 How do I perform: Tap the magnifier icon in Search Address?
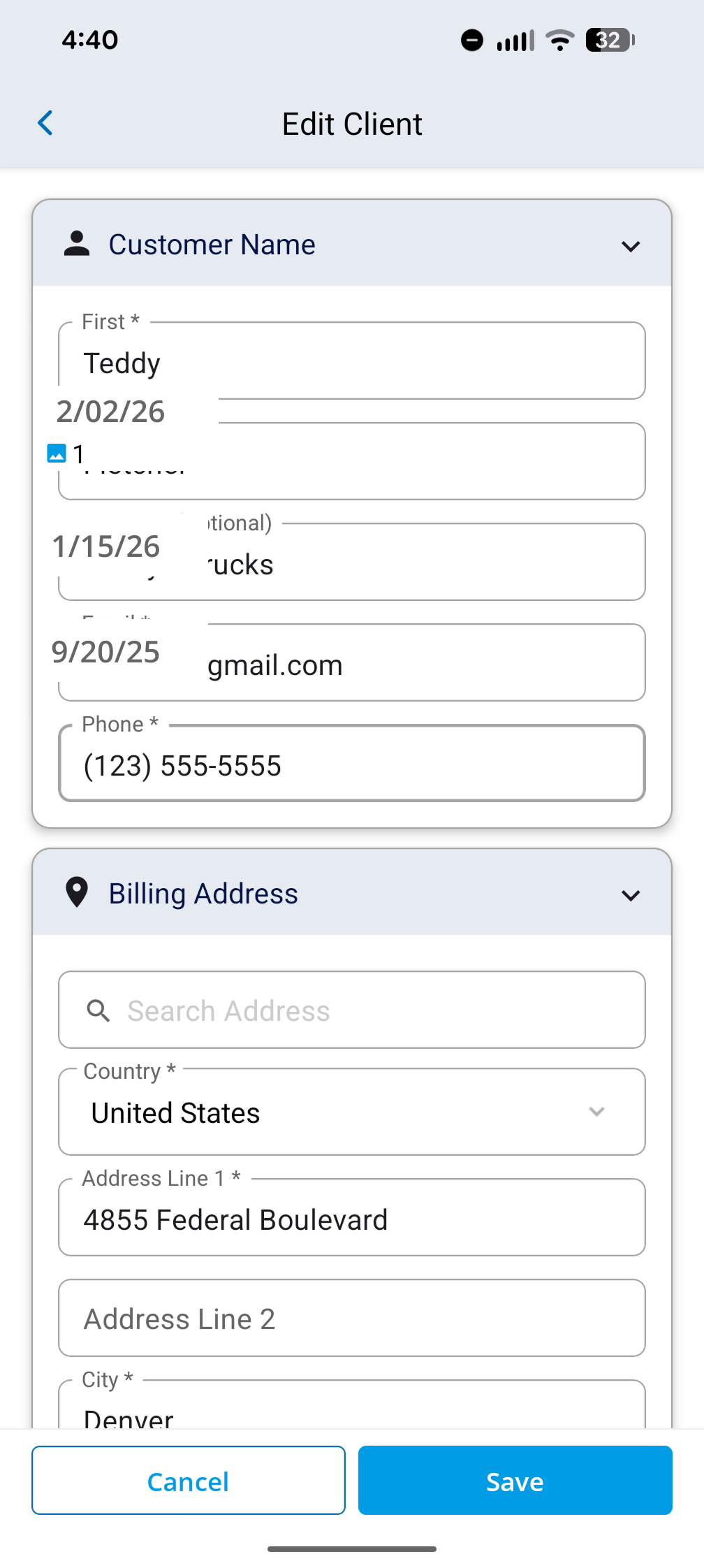[x=98, y=1010]
